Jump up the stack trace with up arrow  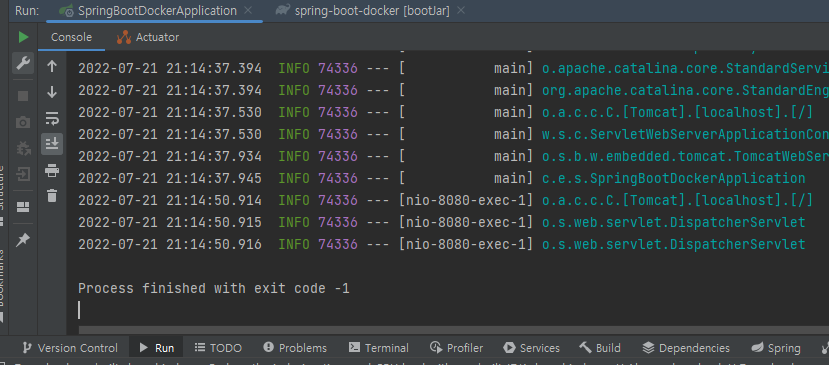52,66
